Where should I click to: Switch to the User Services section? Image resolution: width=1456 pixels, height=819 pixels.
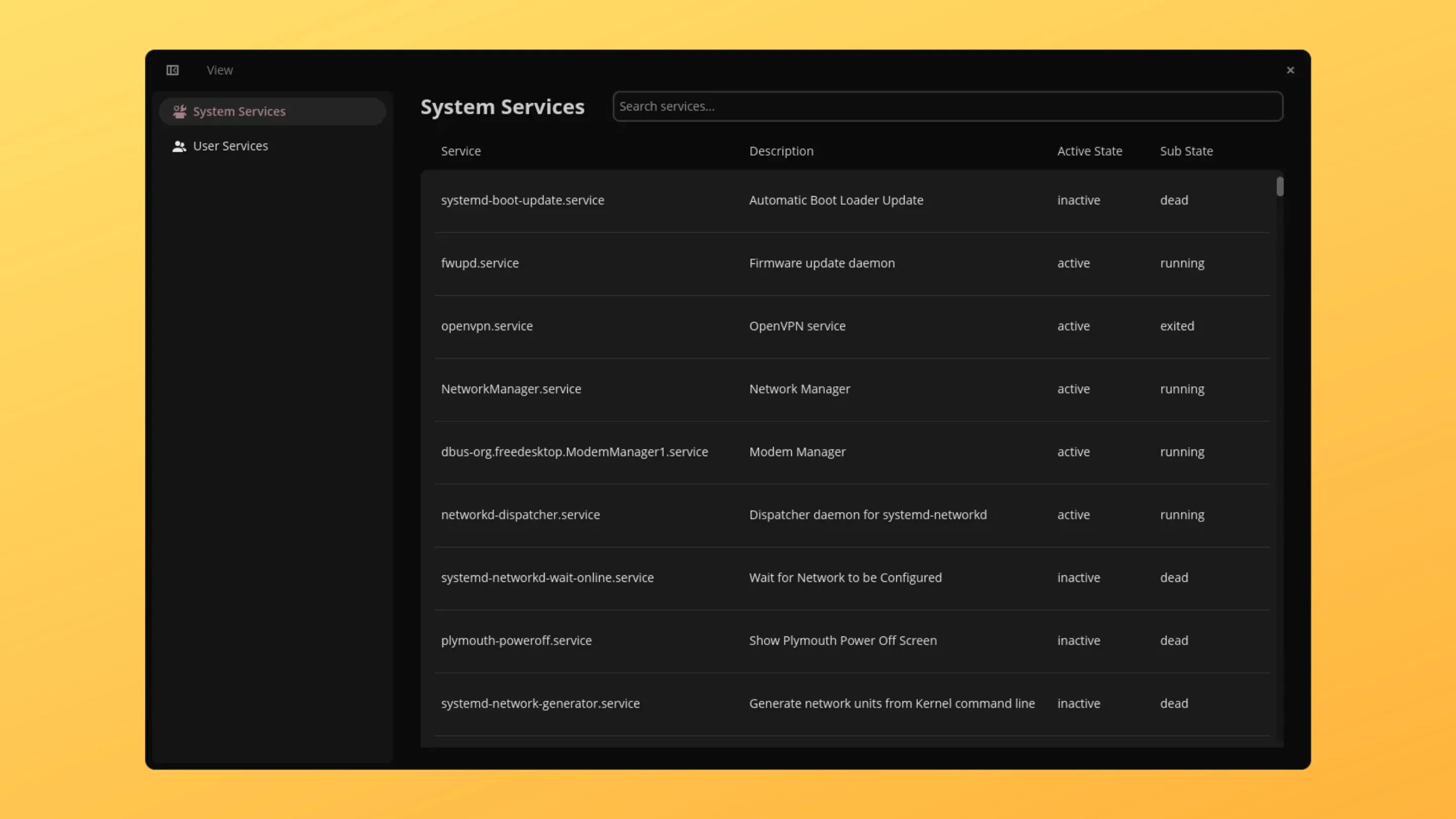pos(230,145)
